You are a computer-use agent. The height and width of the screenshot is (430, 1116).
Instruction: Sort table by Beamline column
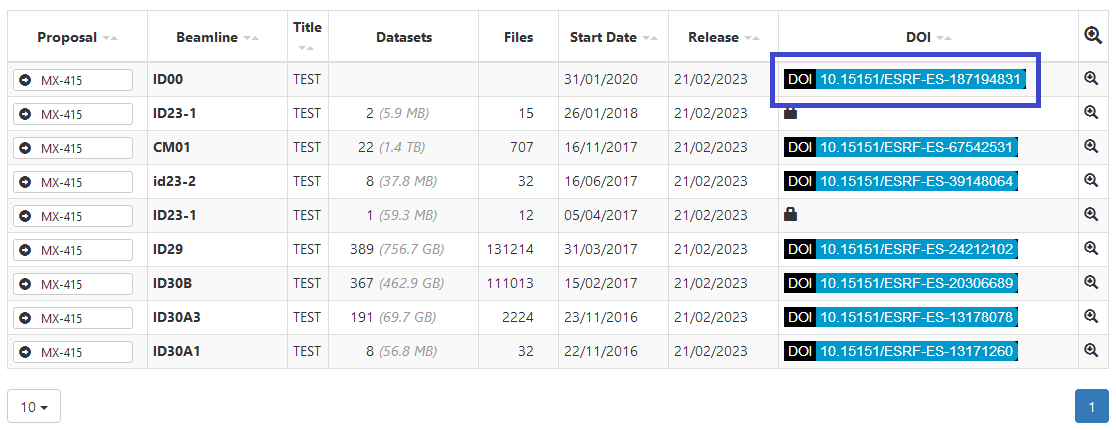(251, 38)
